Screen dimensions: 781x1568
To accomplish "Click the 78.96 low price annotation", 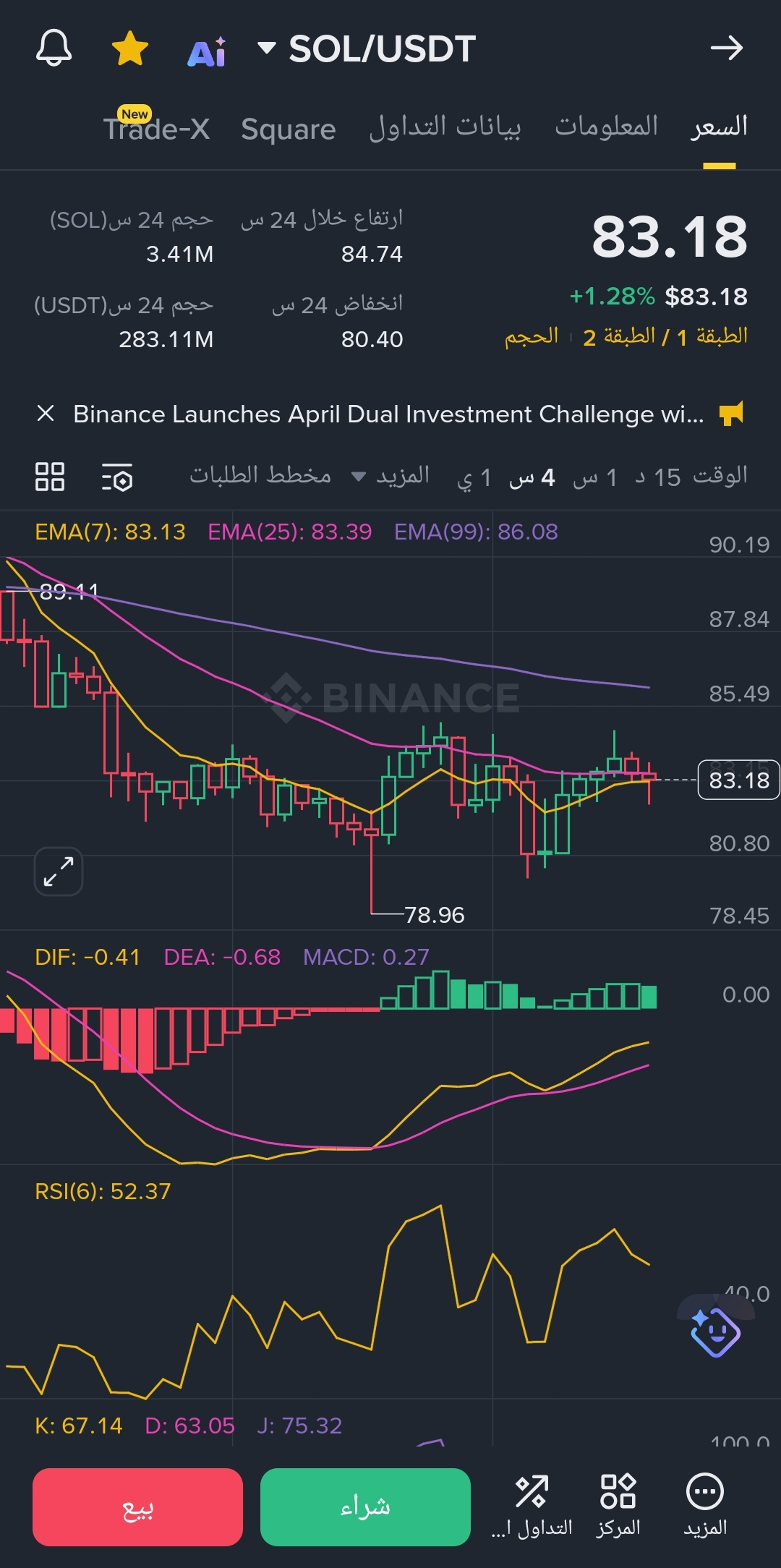I will pos(434,916).
